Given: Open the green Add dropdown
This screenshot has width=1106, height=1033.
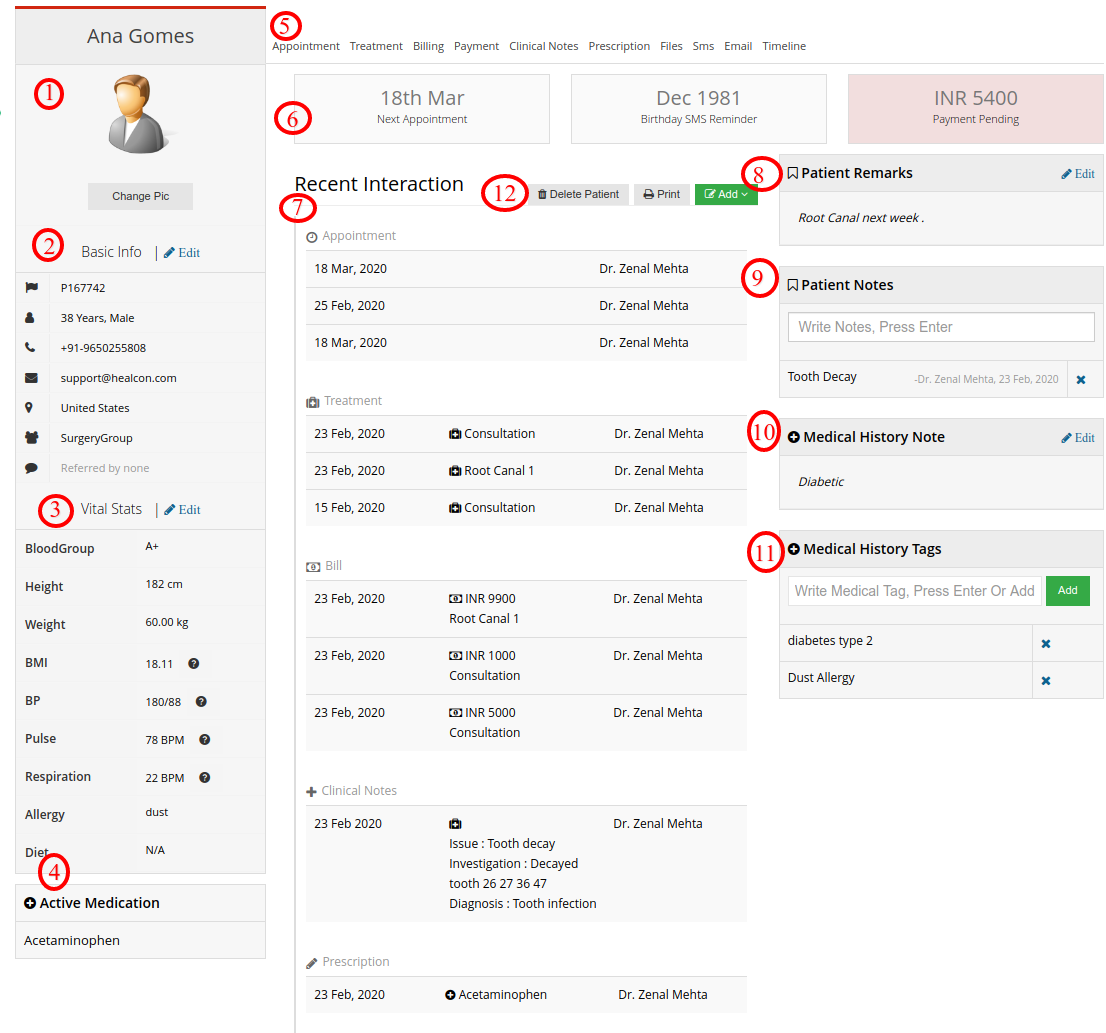Looking at the screenshot, I should 726,194.
